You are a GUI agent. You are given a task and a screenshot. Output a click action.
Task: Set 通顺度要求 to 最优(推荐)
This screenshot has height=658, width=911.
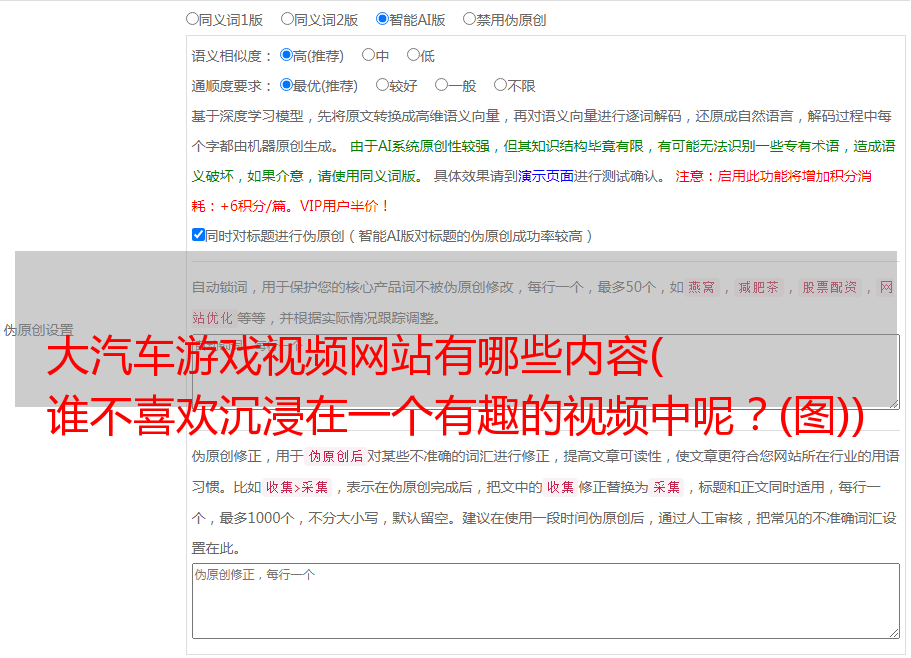click(286, 85)
